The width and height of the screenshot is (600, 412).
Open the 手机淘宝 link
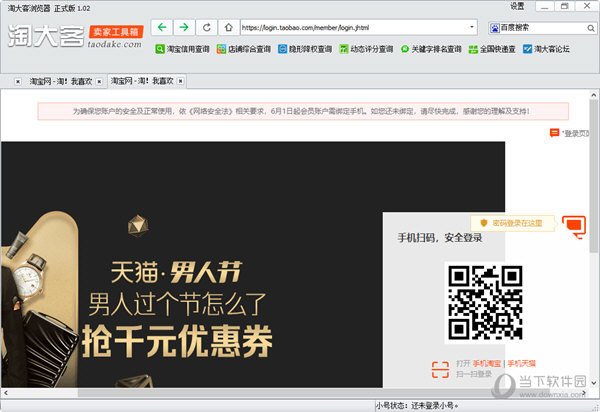click(486, 363)
